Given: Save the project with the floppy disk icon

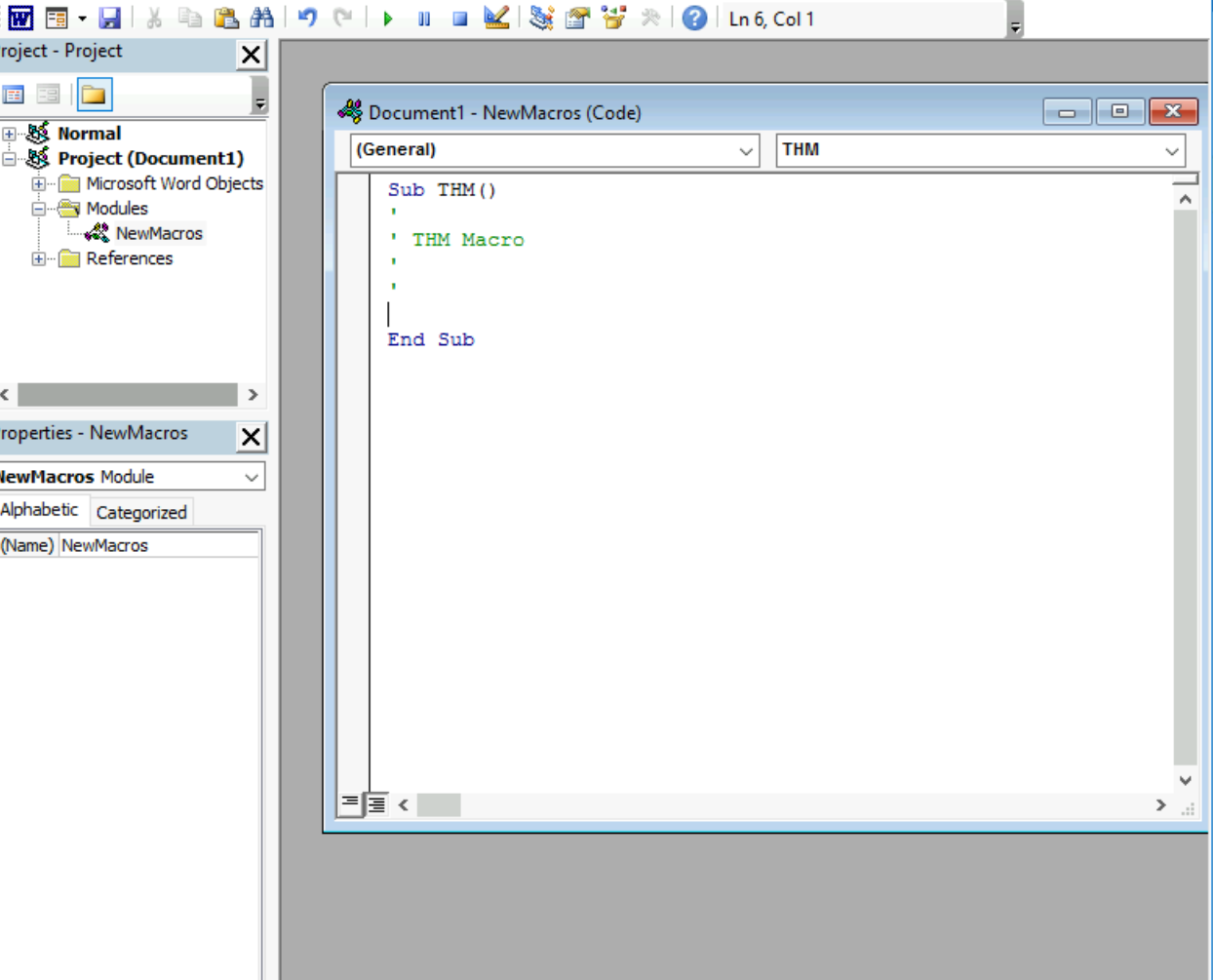Looking at the screenshot, I should (109, 19).
